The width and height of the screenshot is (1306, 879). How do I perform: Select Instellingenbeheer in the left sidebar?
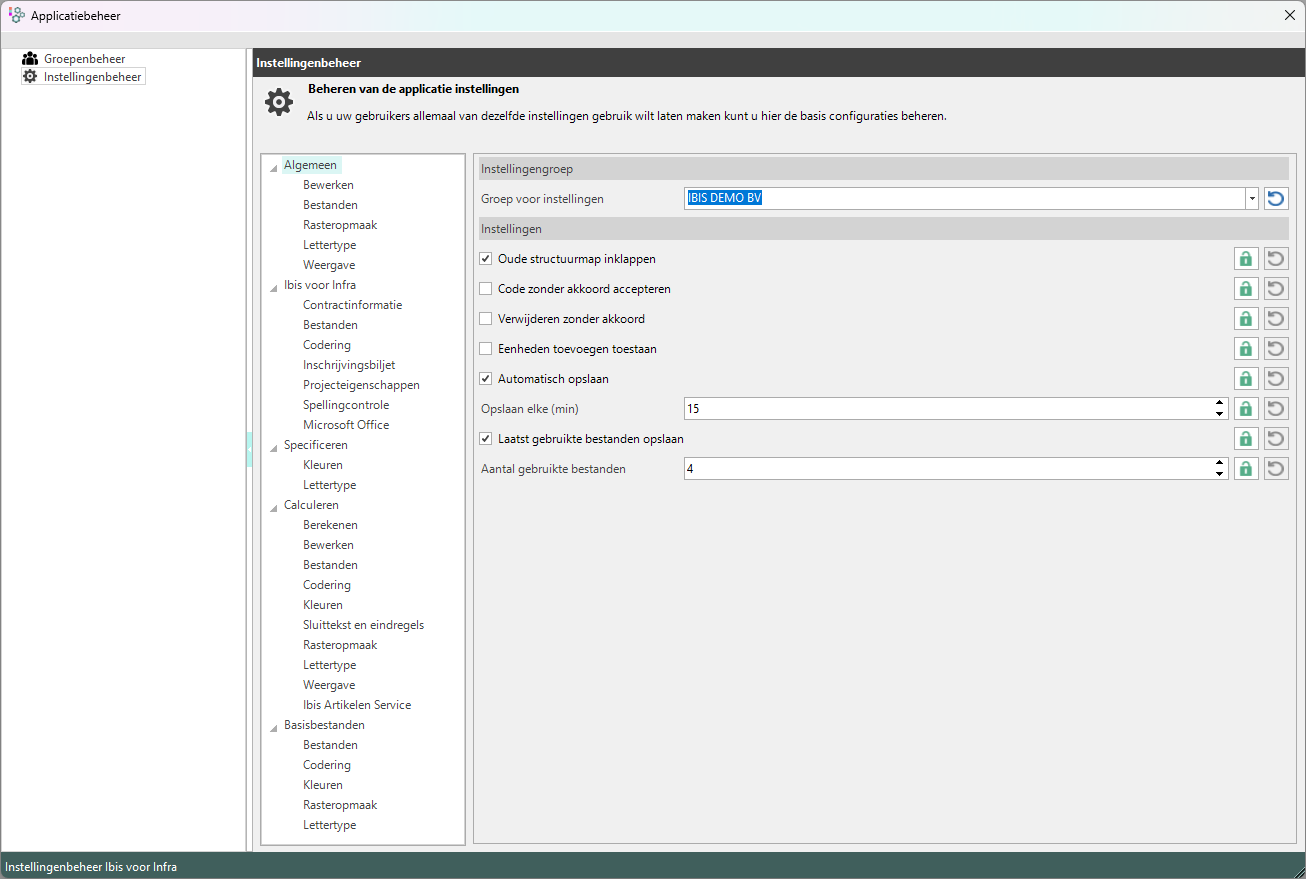coord(92,77)
